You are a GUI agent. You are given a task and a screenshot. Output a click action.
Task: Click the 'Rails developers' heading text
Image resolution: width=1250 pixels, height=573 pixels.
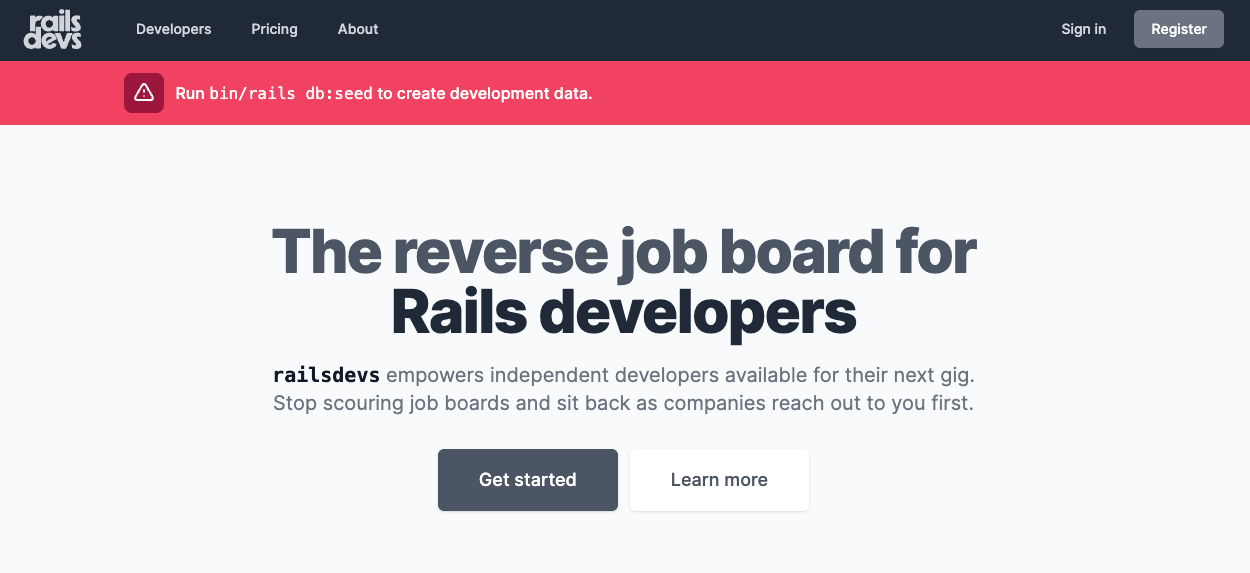pyautogui.click(x=624, y=312)
